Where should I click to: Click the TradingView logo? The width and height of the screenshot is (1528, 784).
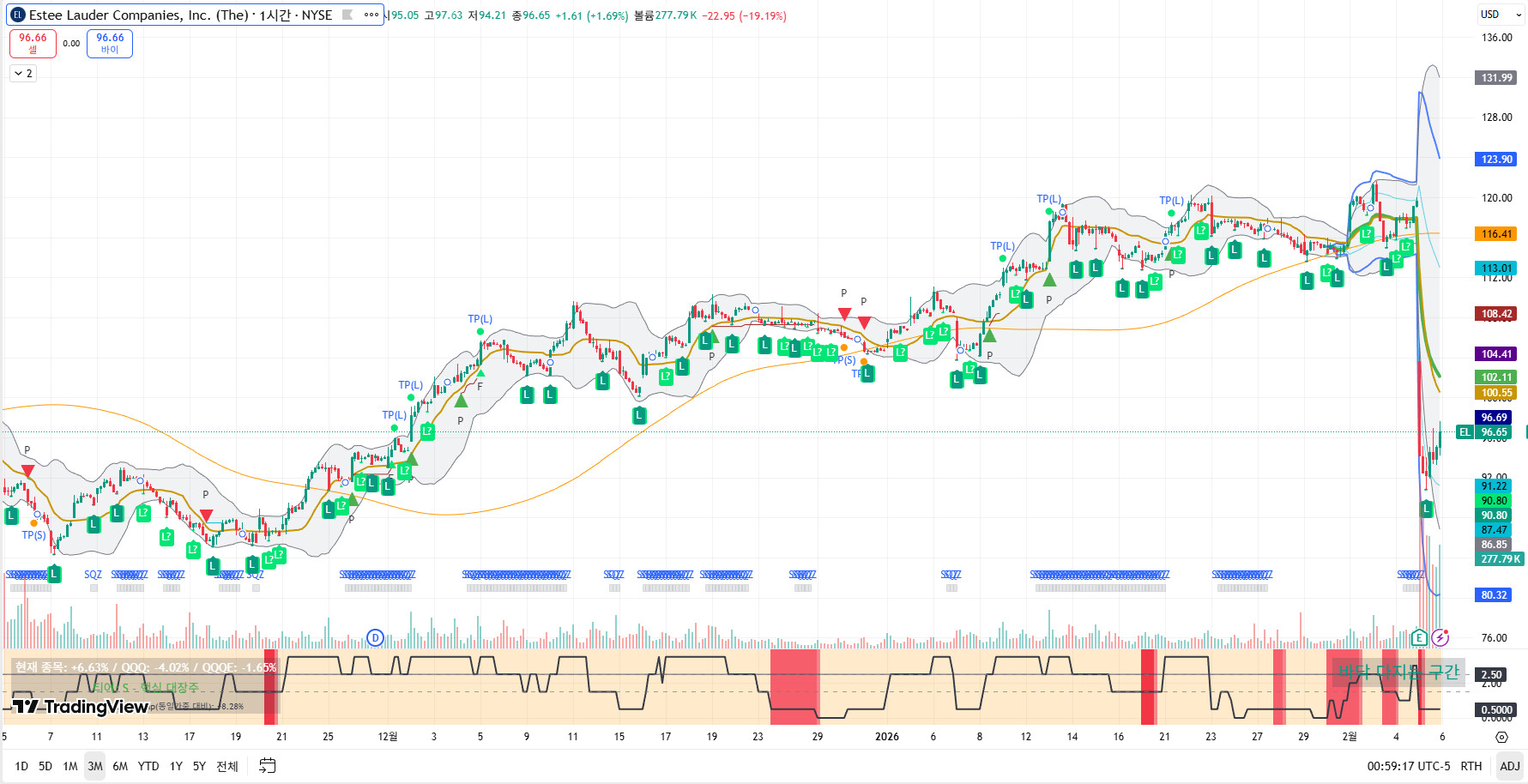81,707
